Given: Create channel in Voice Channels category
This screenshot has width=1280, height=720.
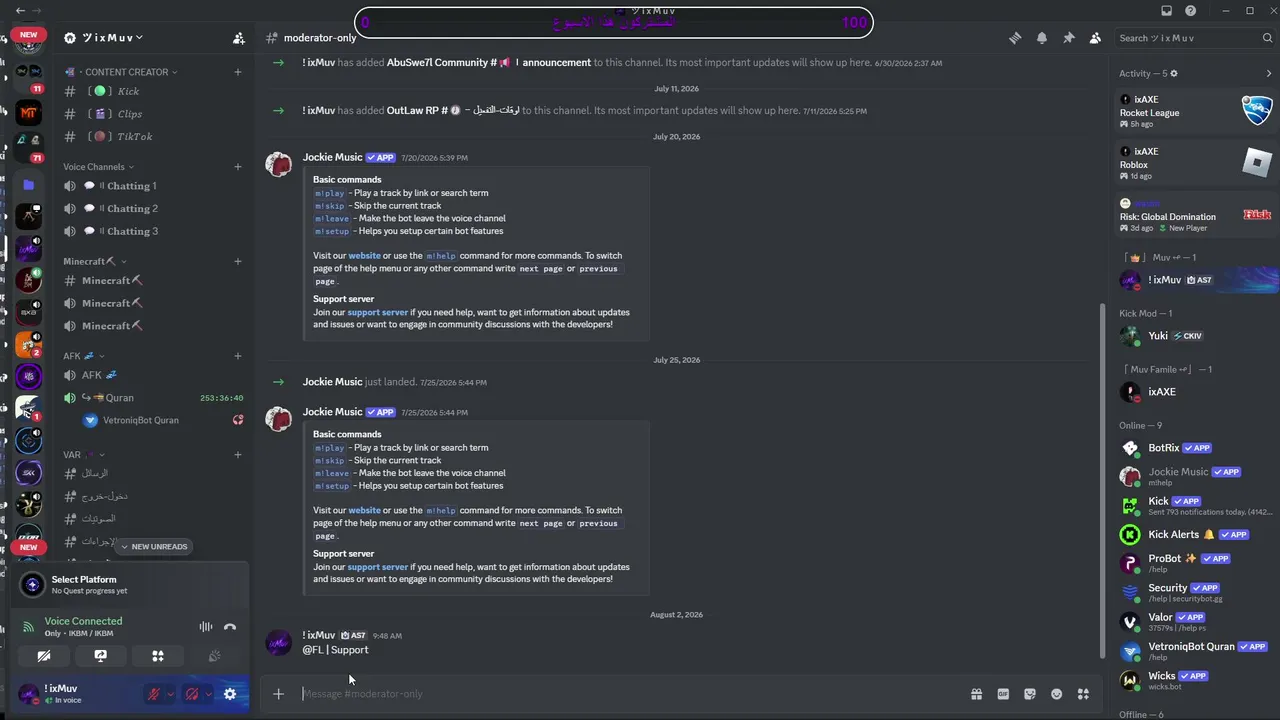Looking at the screenshot, I should (238, 167).
